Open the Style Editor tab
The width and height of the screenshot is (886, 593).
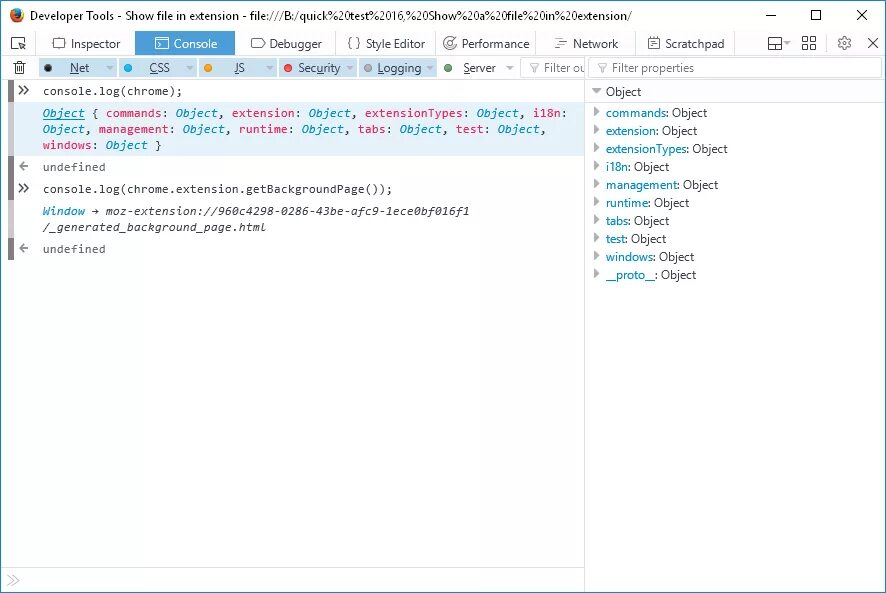point(386,44)
